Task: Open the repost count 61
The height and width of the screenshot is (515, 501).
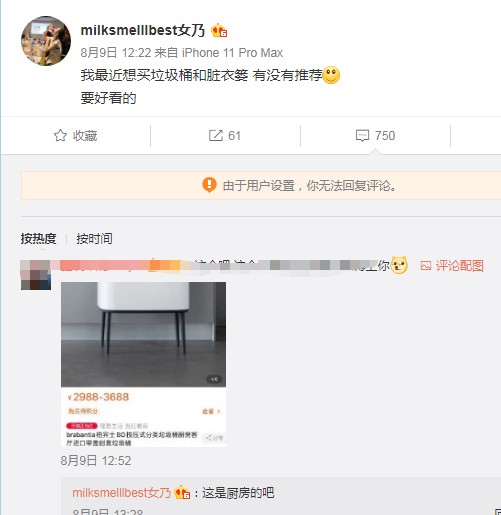Action: click(x=234, y=136)
